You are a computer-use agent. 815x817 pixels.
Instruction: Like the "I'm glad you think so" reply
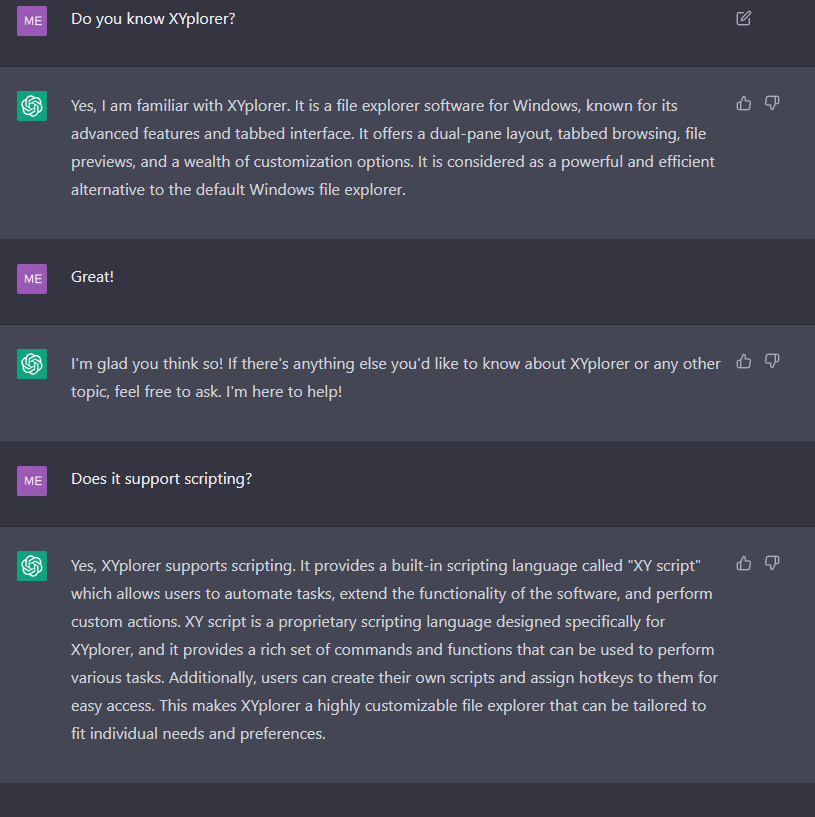(744, 361)
